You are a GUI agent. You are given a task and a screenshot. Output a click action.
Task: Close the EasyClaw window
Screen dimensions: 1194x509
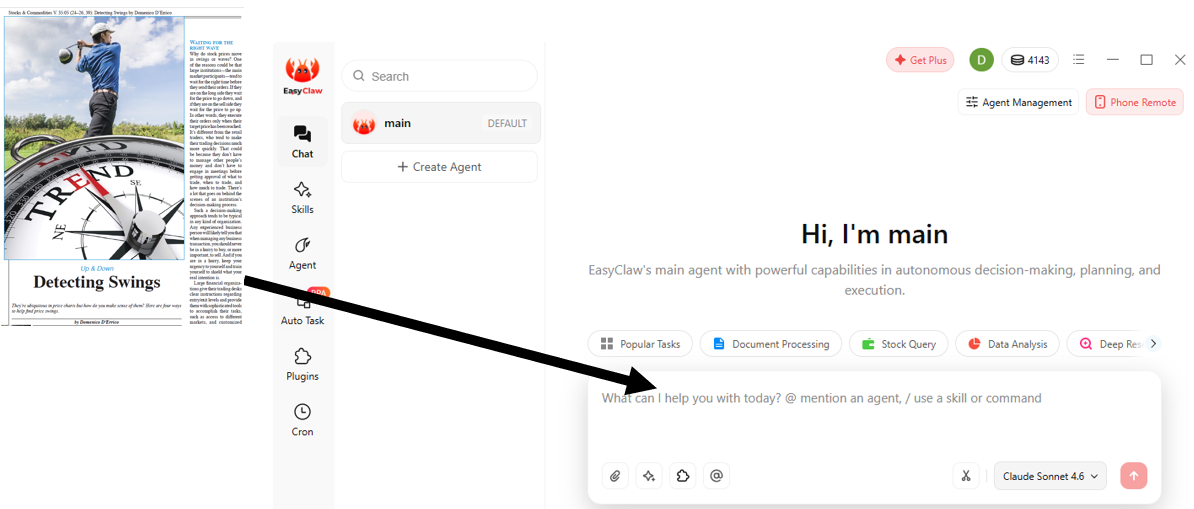(1180, 60)
